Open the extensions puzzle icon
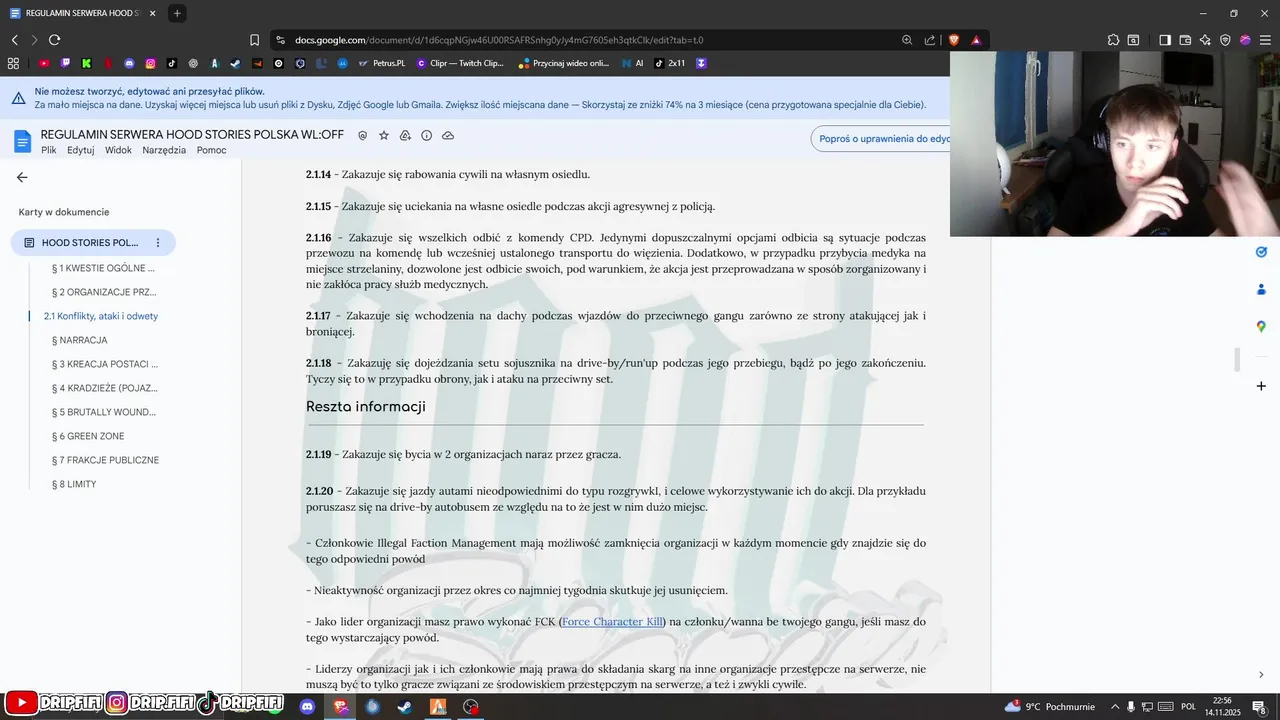Screen dimensions: 1280x720 [1113, 40]
